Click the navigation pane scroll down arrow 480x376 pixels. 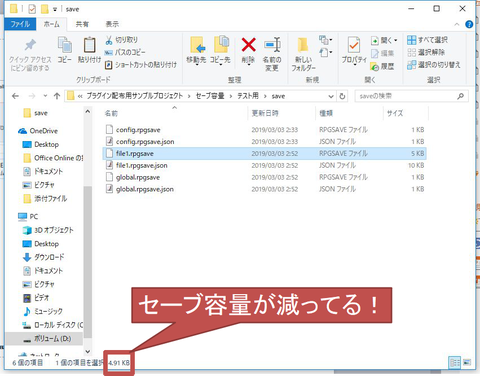point(88,351)
